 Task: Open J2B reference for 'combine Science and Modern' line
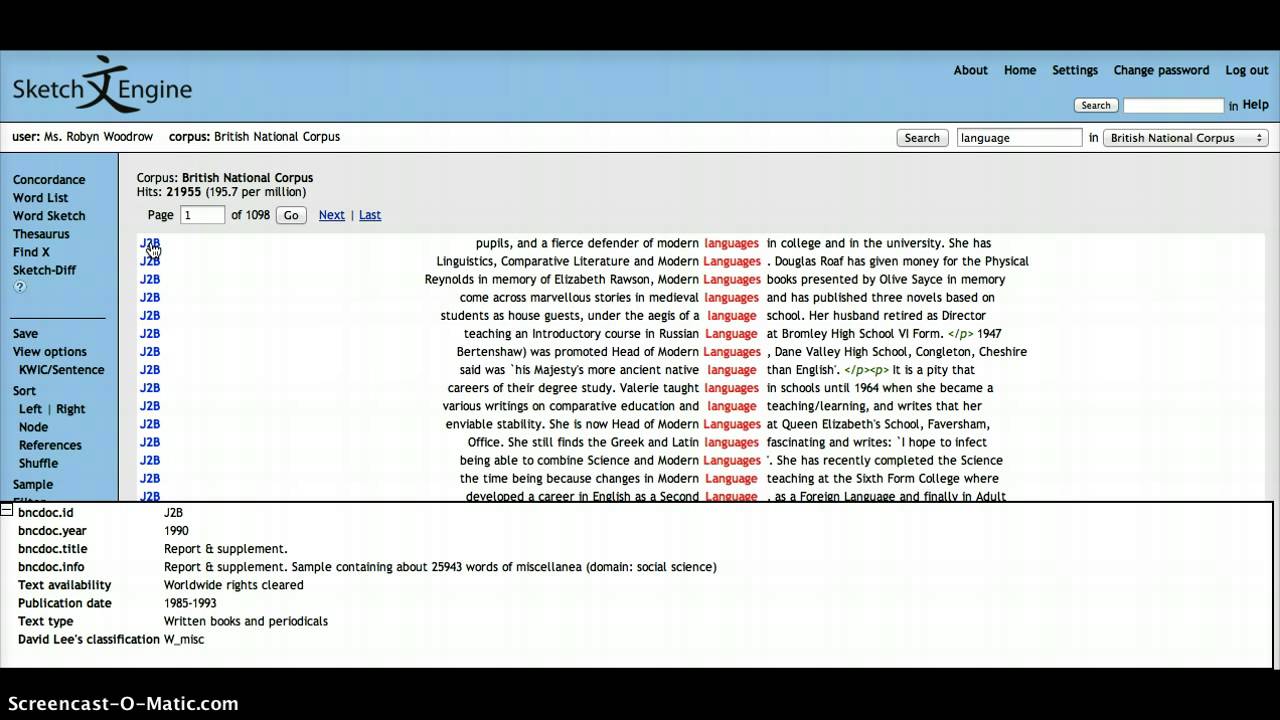click(x=150, y=460)
